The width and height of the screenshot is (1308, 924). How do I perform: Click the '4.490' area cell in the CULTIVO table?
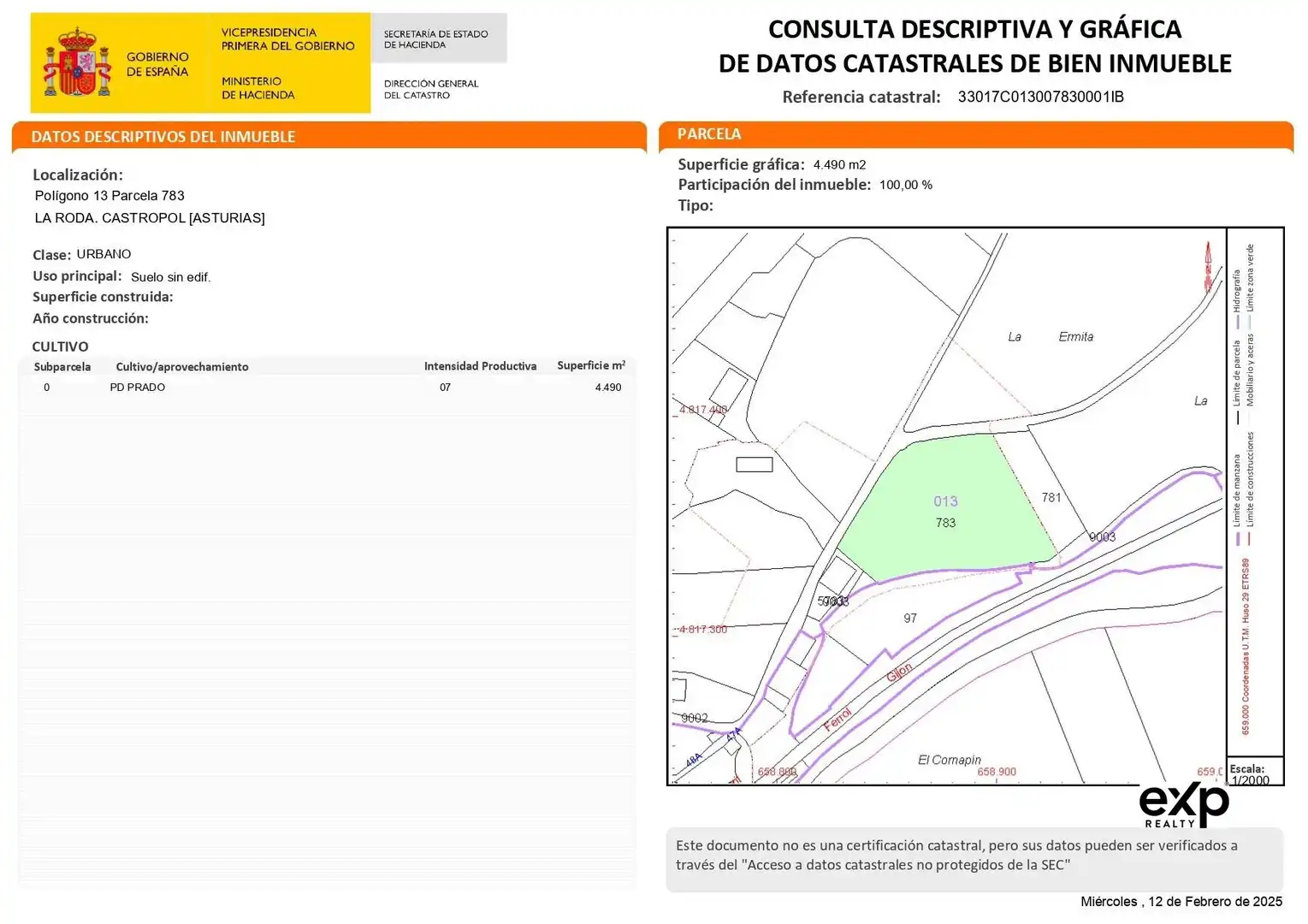(x=608, y=388)
